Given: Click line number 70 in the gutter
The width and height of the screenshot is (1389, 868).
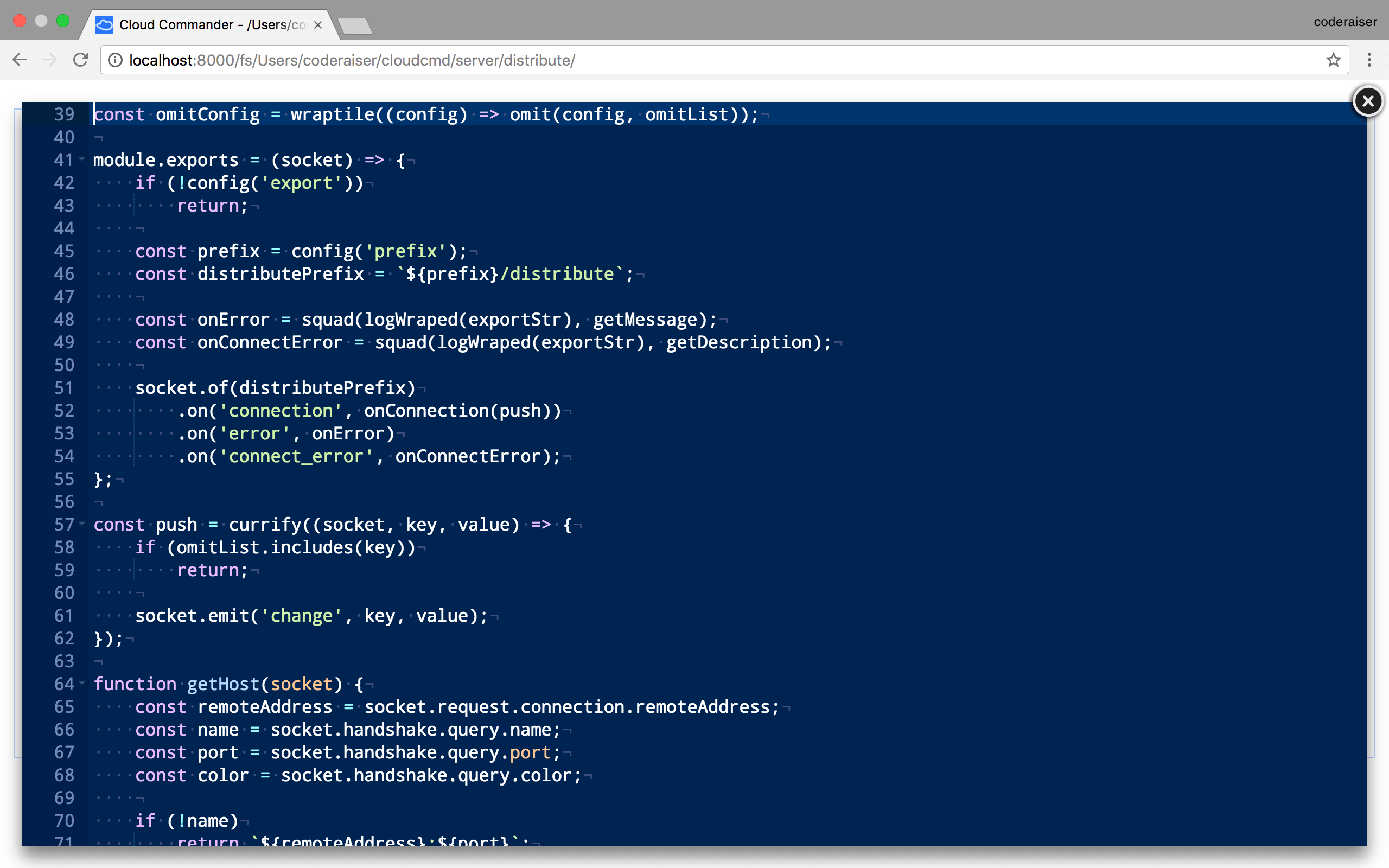Looking at the screenshot, I should [x=64, y=820].
